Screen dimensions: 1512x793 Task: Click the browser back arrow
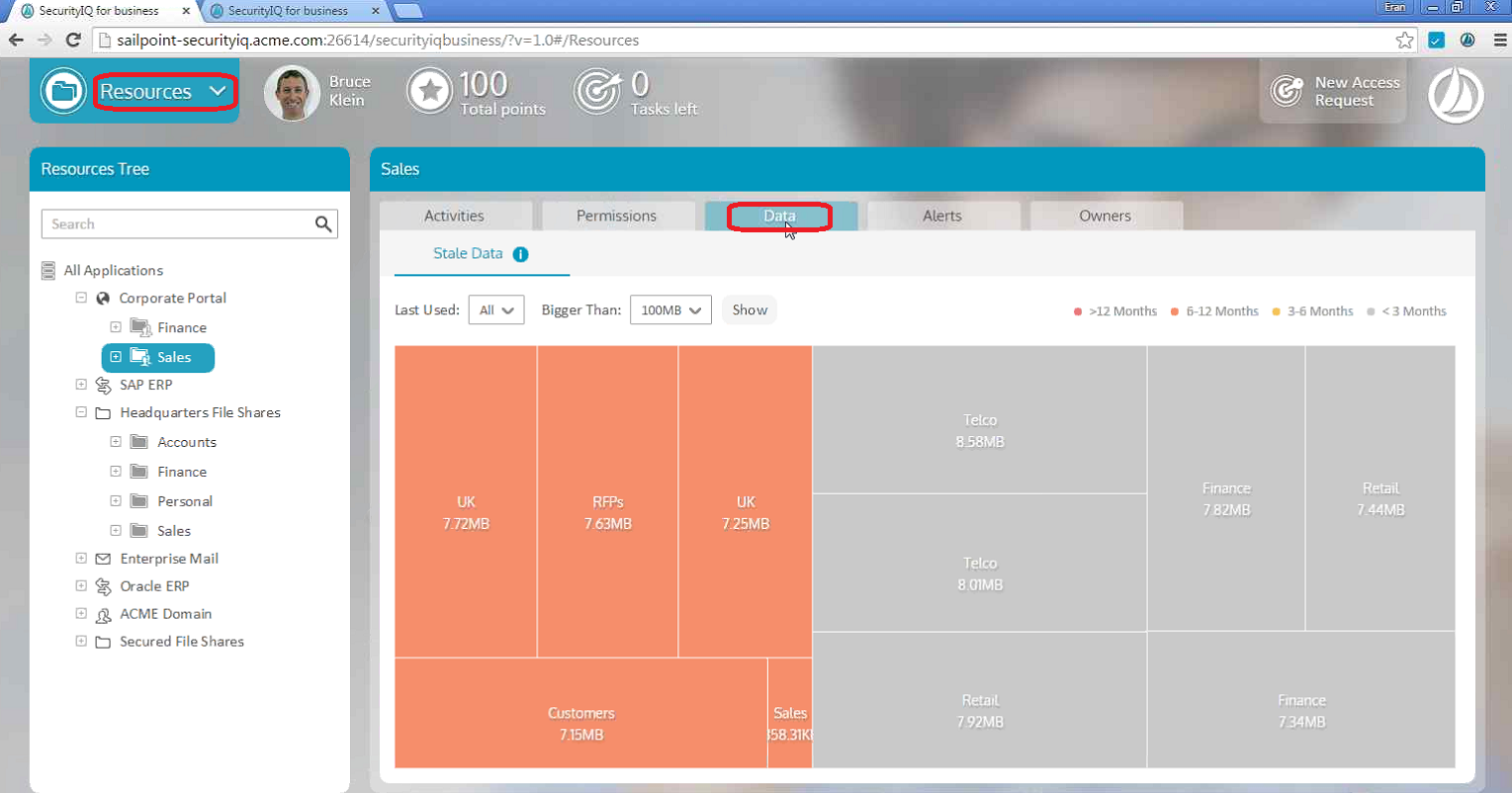[x=16, y=40]
